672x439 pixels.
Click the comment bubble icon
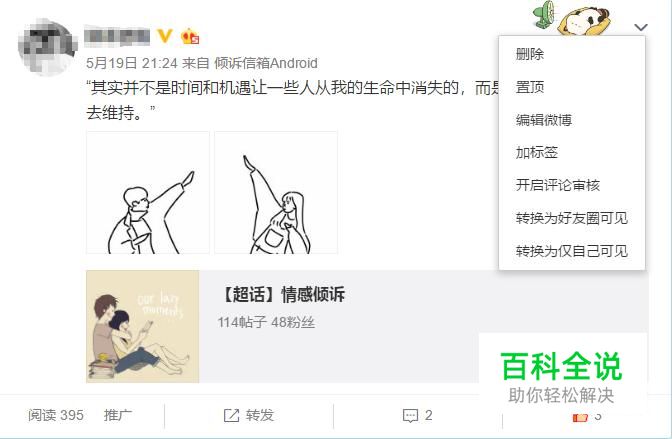[410, 415]
